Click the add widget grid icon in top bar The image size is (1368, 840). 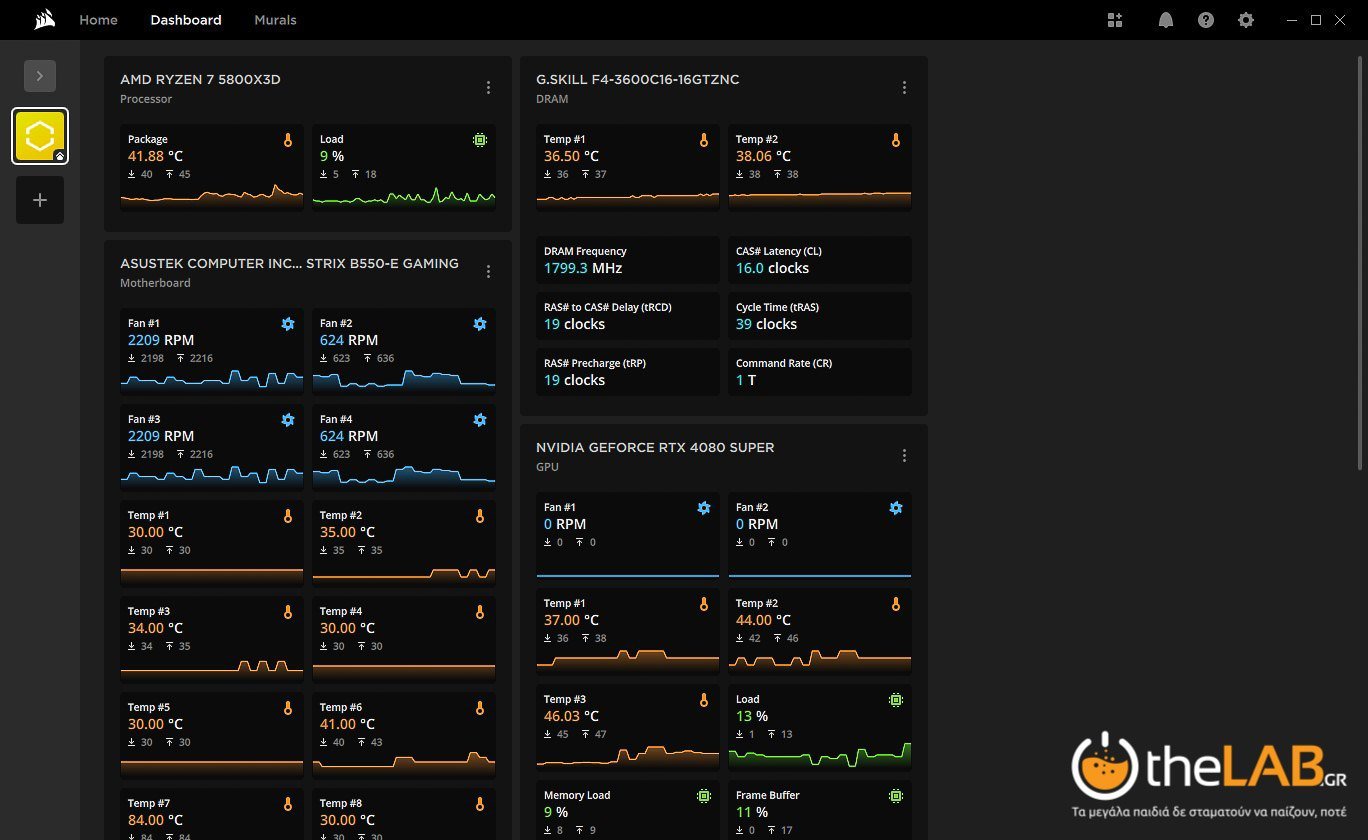[x=1116, y=20]
